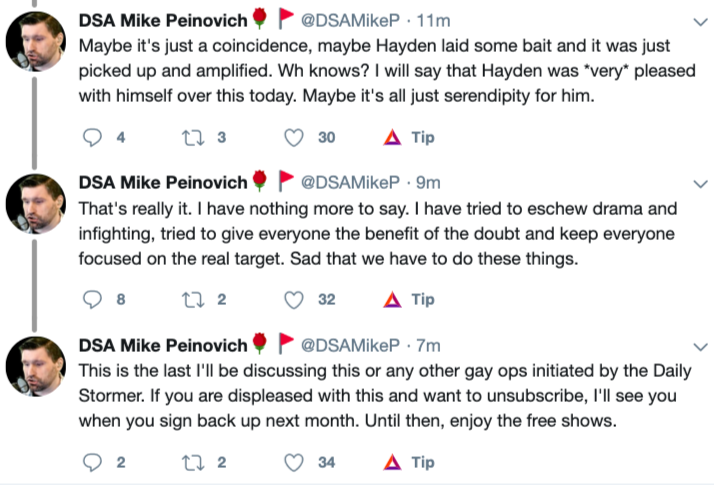
Task: Open replies on the 9m-old tweet
Action: coord(93,299)
